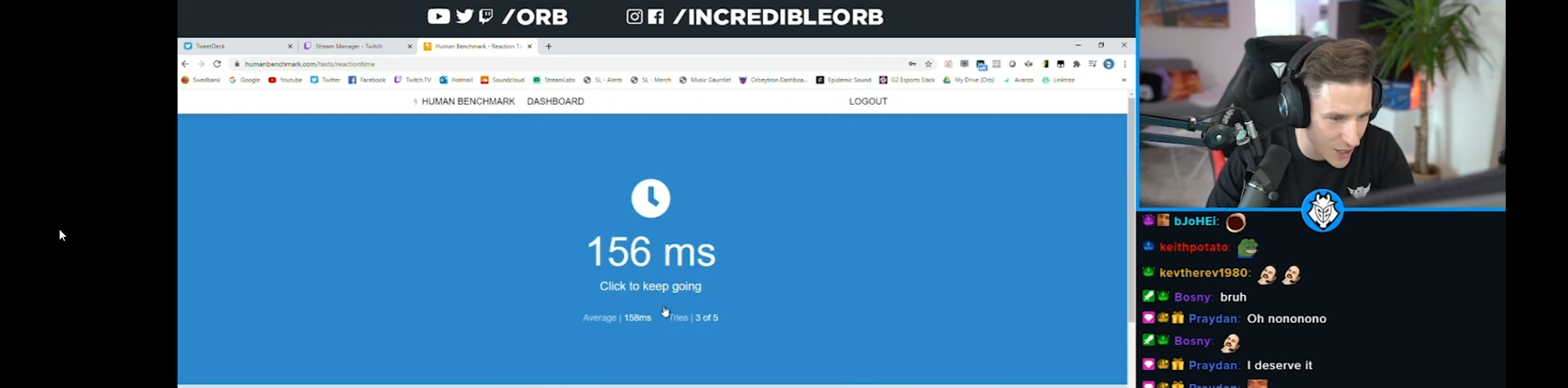Click "Click to keep going" on the blue test area
Image resolution: width=1568 pixels, height=388 pixels.
click(x=650, y=287)
